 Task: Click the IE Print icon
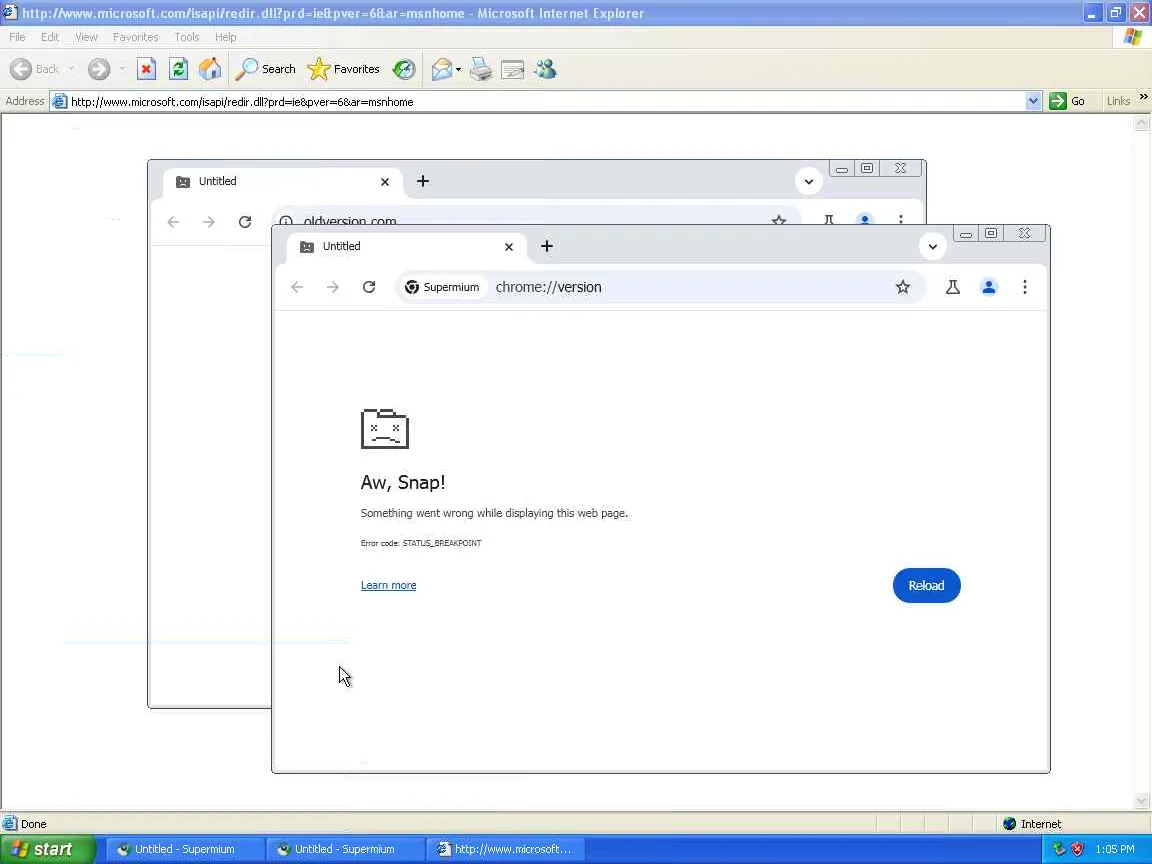480,69
